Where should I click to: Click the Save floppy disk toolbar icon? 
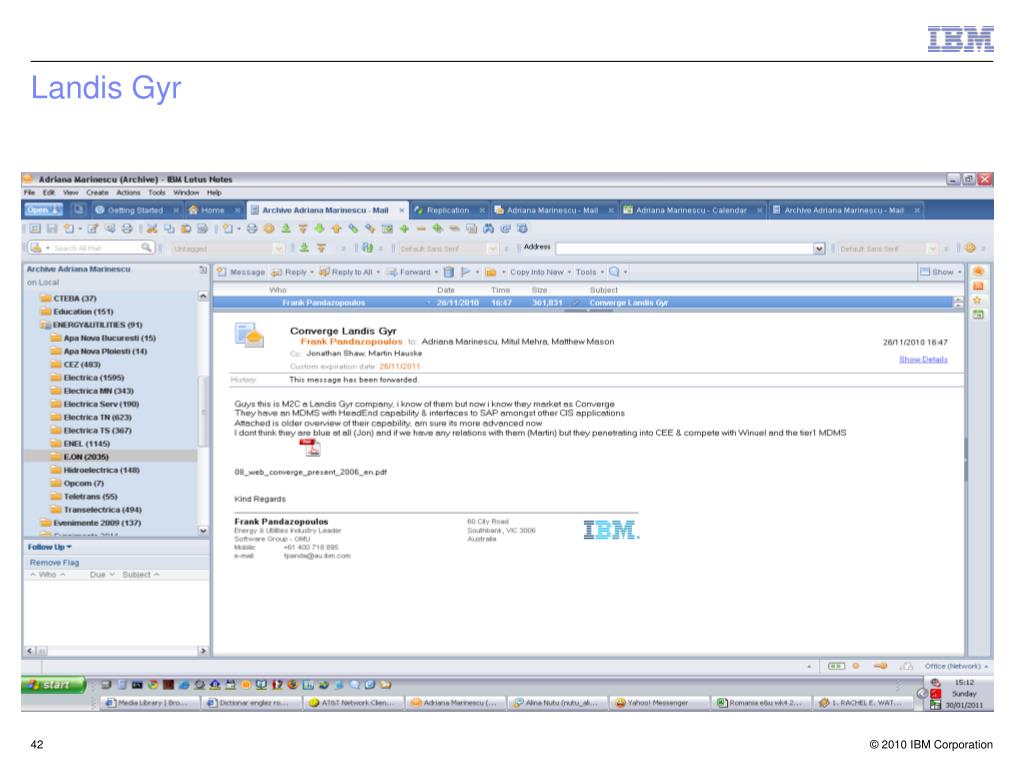point(52,229)
